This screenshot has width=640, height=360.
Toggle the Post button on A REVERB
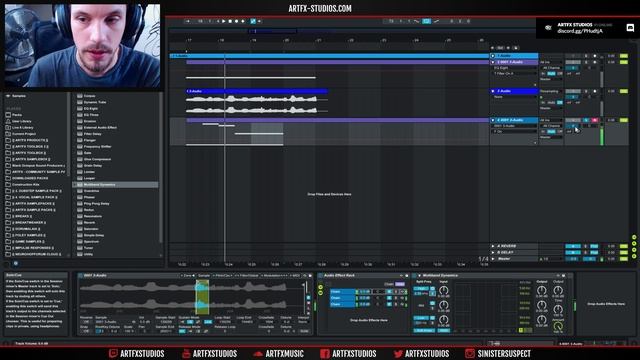[x=594, y=246]
